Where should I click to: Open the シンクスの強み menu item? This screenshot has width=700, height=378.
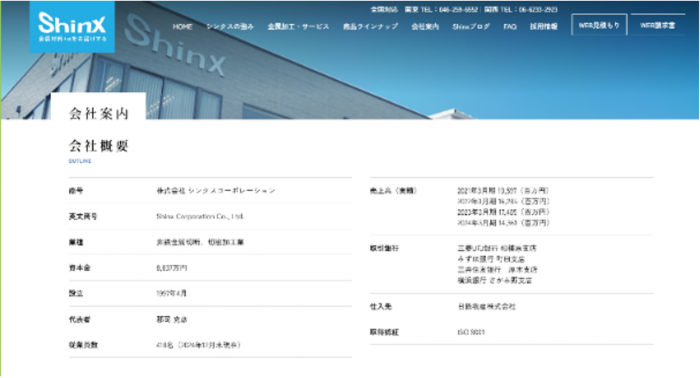coord(230,27)
